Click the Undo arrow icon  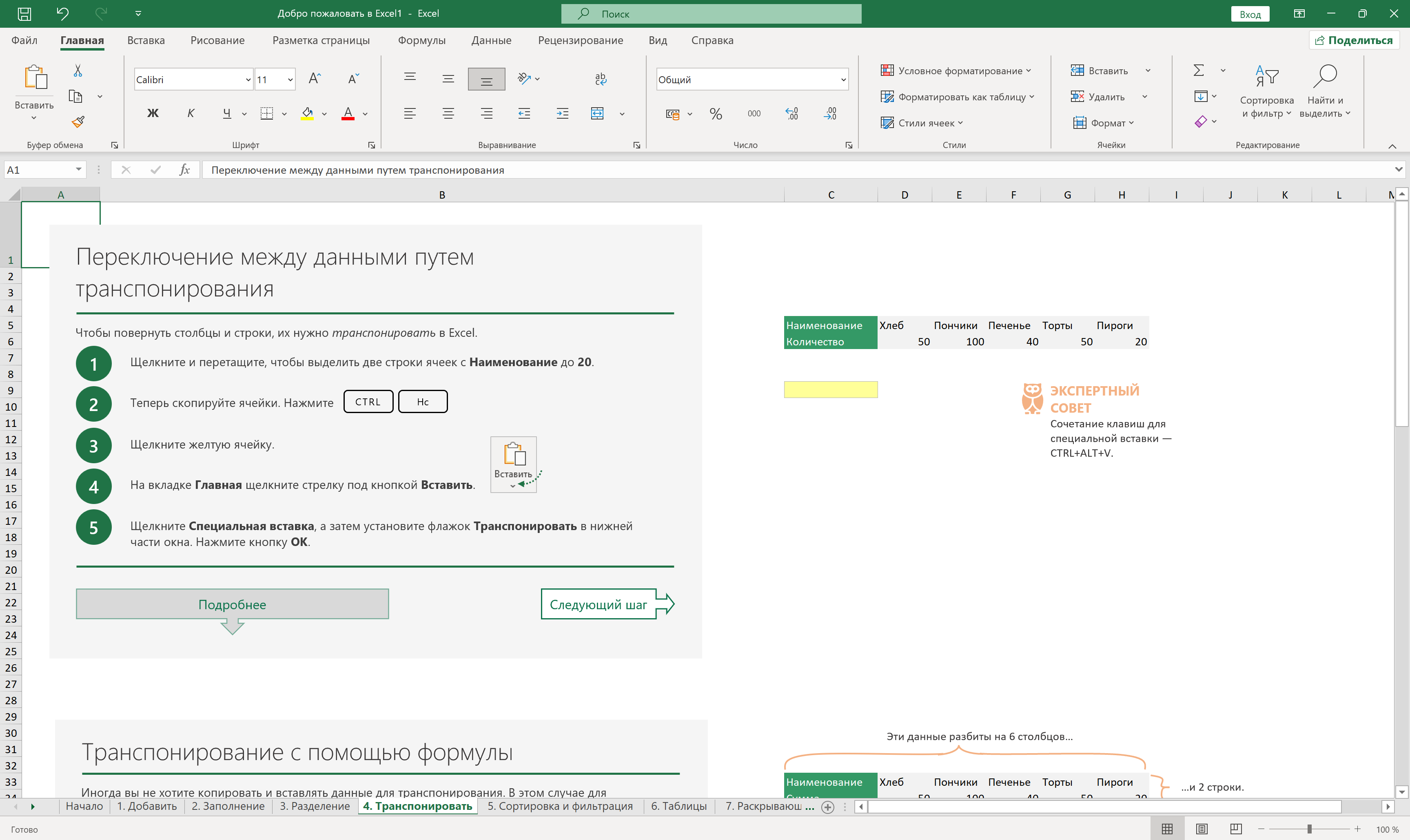[x=62, y=13]
